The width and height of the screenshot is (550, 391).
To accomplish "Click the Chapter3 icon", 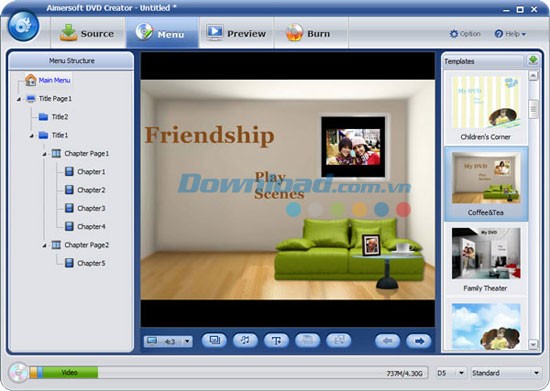I will pos(69,208).
